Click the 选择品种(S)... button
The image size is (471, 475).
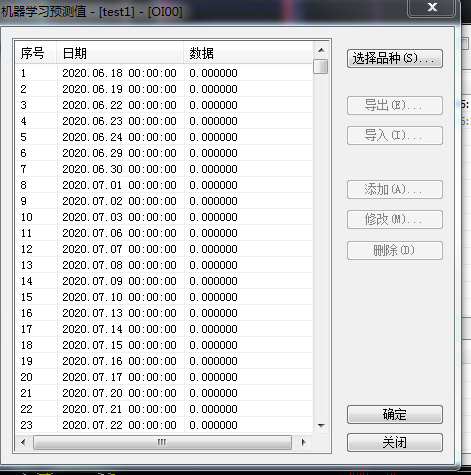click(x=395, y=59)
